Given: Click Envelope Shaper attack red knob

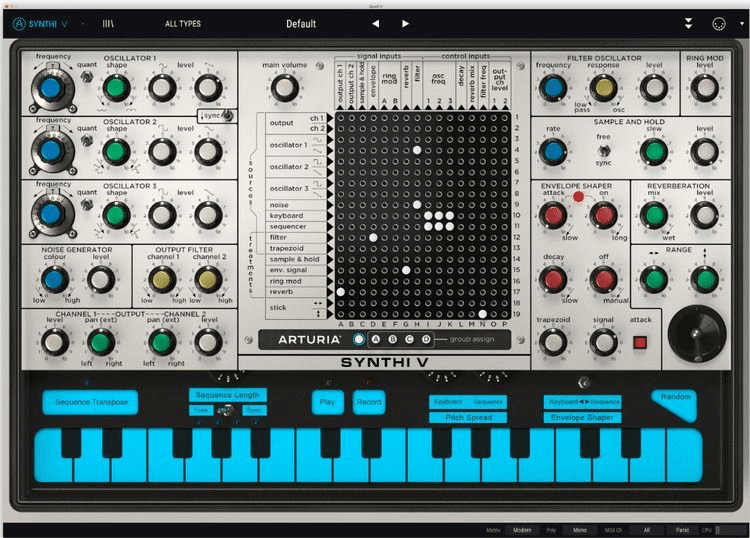Looking at the screenshot, I should click(x=553, y=215).
